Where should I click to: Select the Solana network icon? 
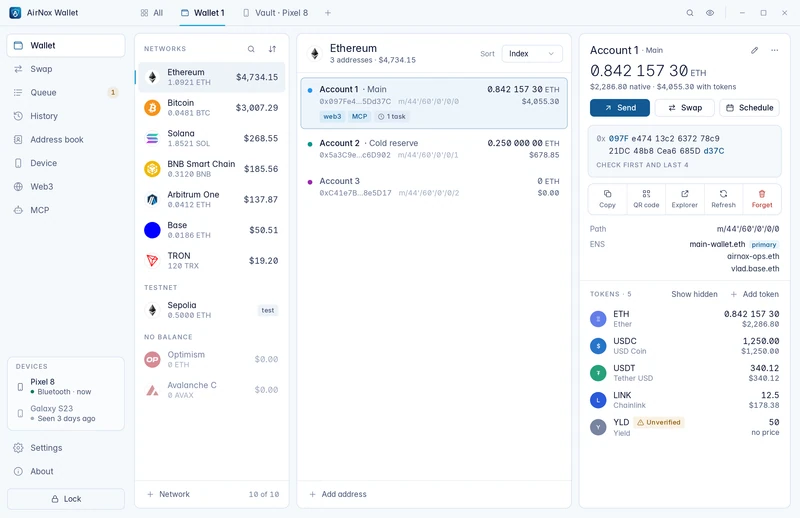pos(152,138)
